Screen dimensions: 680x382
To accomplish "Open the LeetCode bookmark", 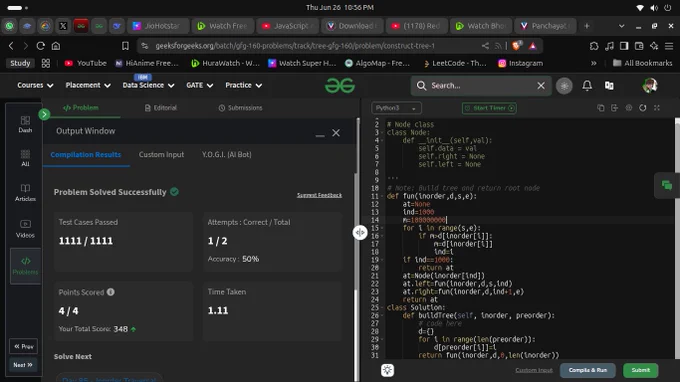I will click(454, 63).
